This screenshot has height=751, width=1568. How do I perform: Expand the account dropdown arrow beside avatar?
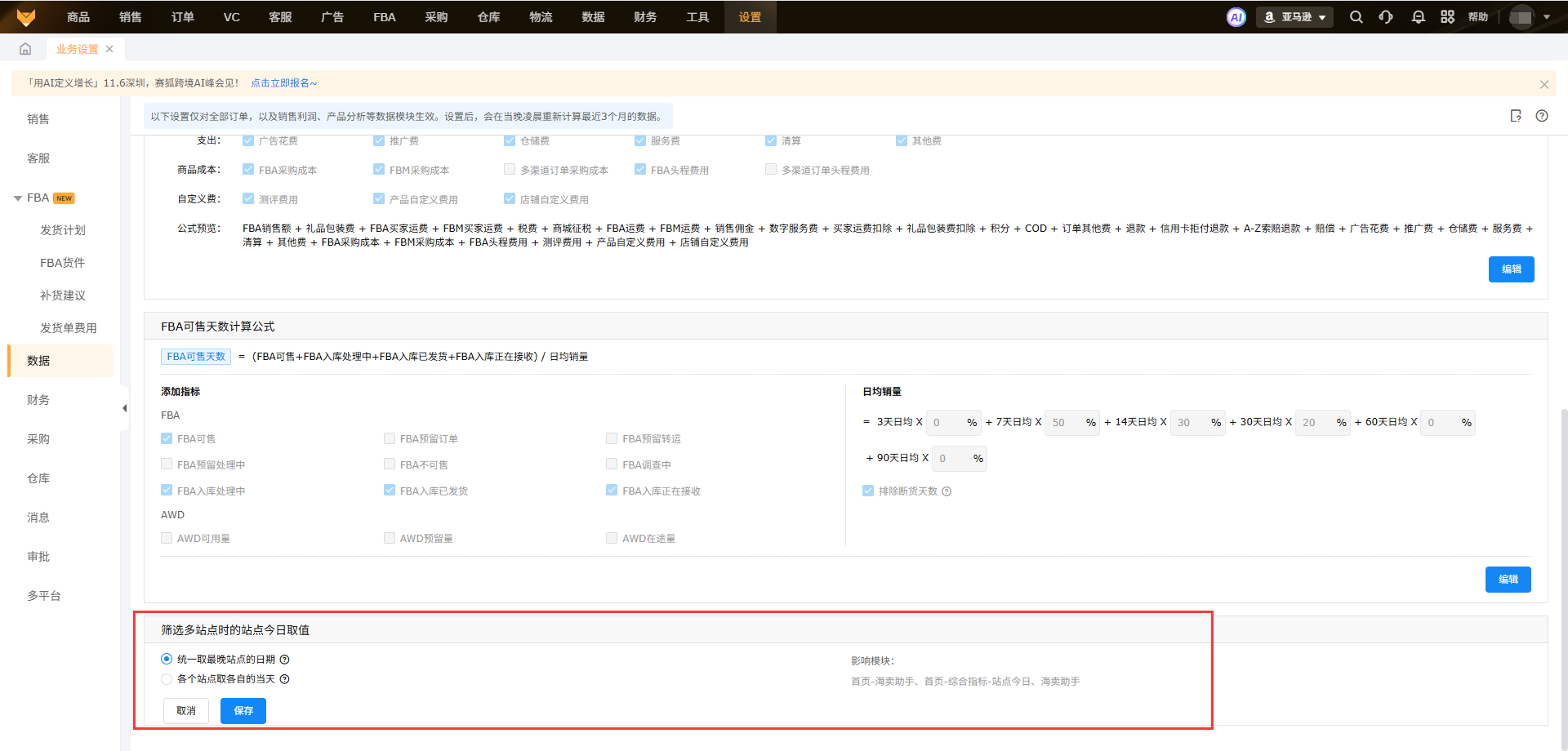pyautogui.click(x=1547, y=17)
